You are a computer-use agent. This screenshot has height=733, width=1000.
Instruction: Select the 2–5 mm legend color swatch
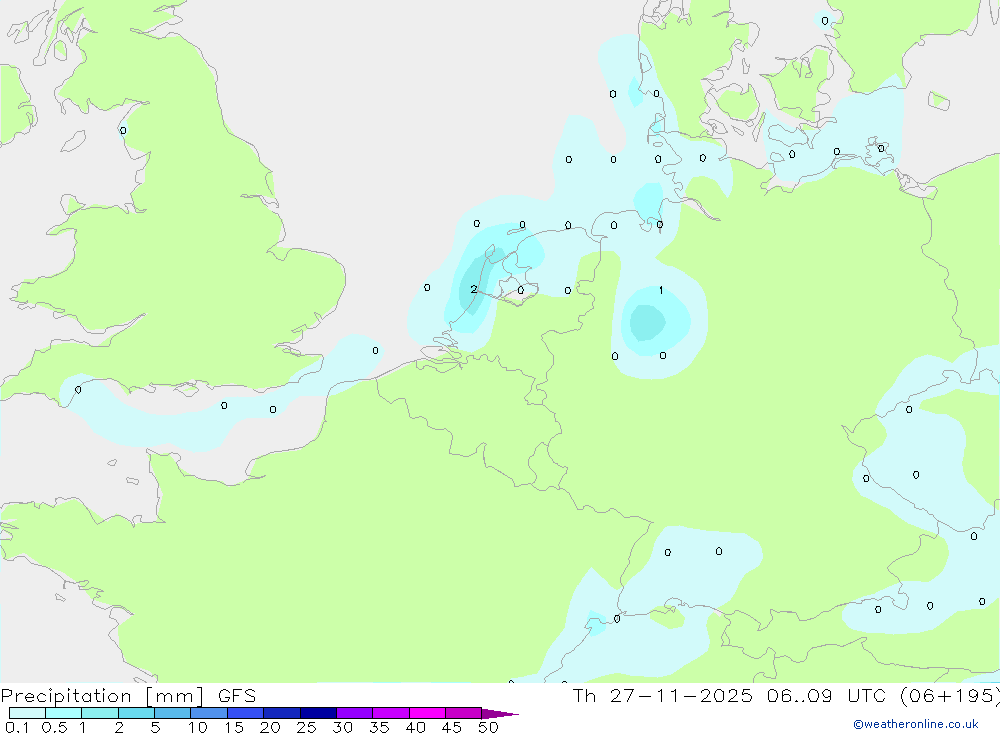tap(136, 713)
